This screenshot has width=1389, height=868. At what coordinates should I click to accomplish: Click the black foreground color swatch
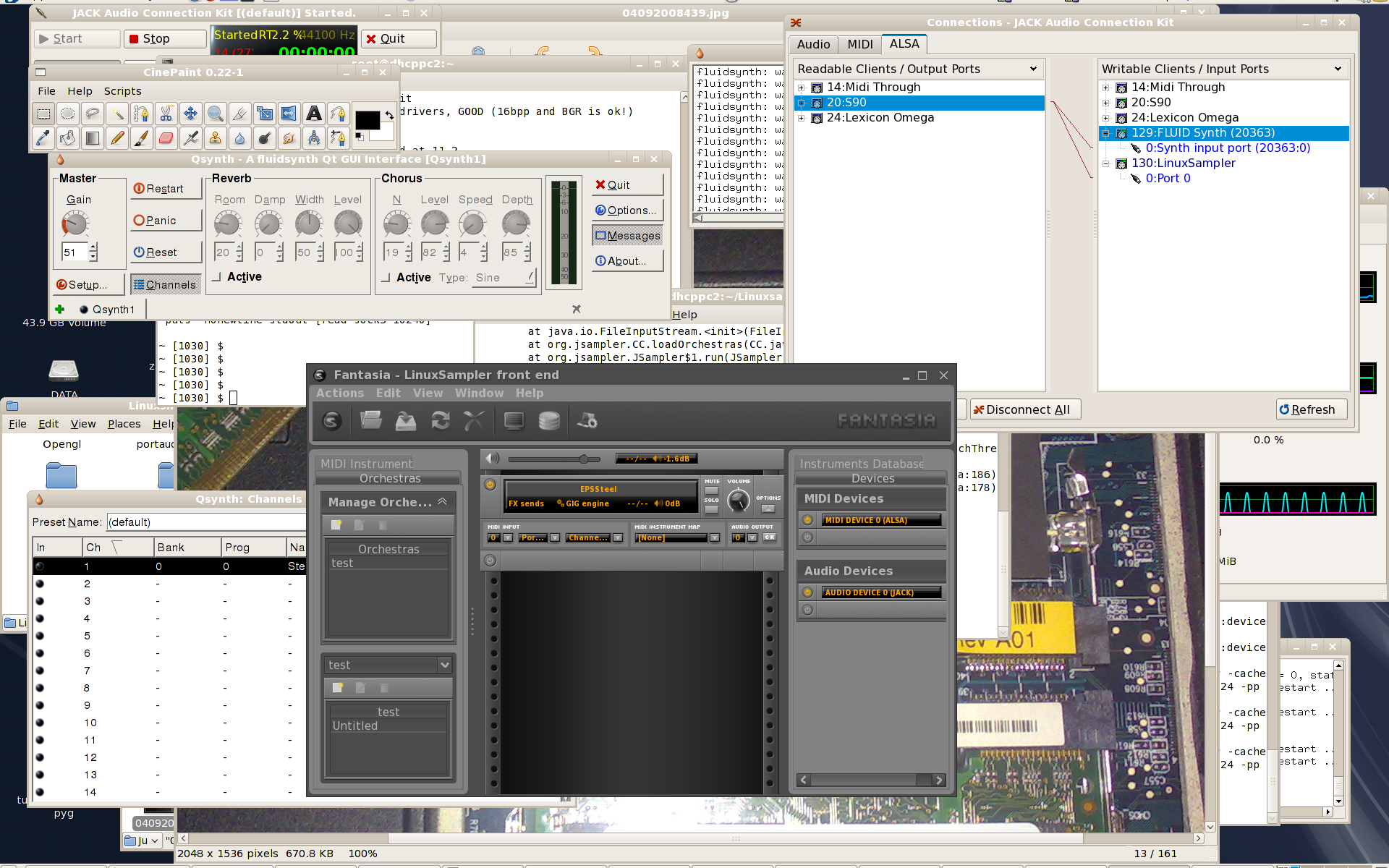pos(367,120)
